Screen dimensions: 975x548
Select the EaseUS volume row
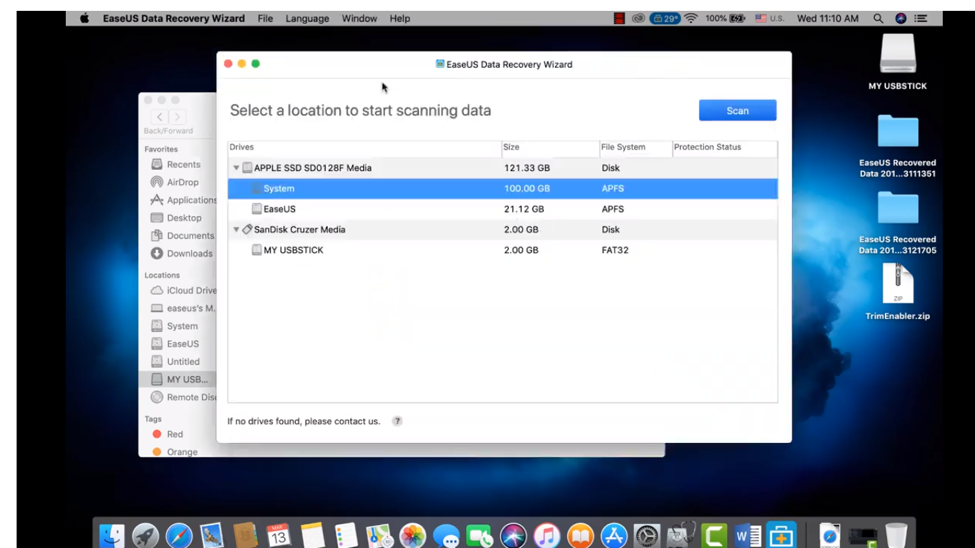(502, 209)
